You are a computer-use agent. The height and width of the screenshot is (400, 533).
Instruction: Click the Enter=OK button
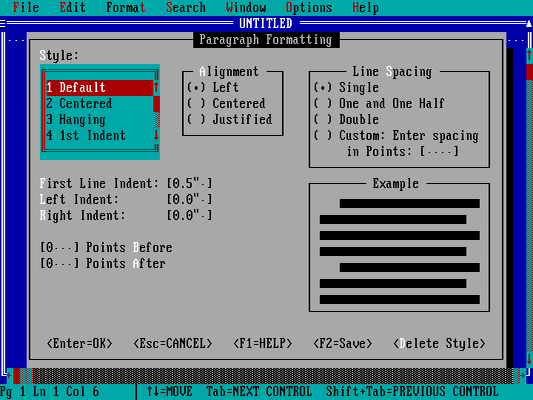pyautogui.click(x=80, y=343)
